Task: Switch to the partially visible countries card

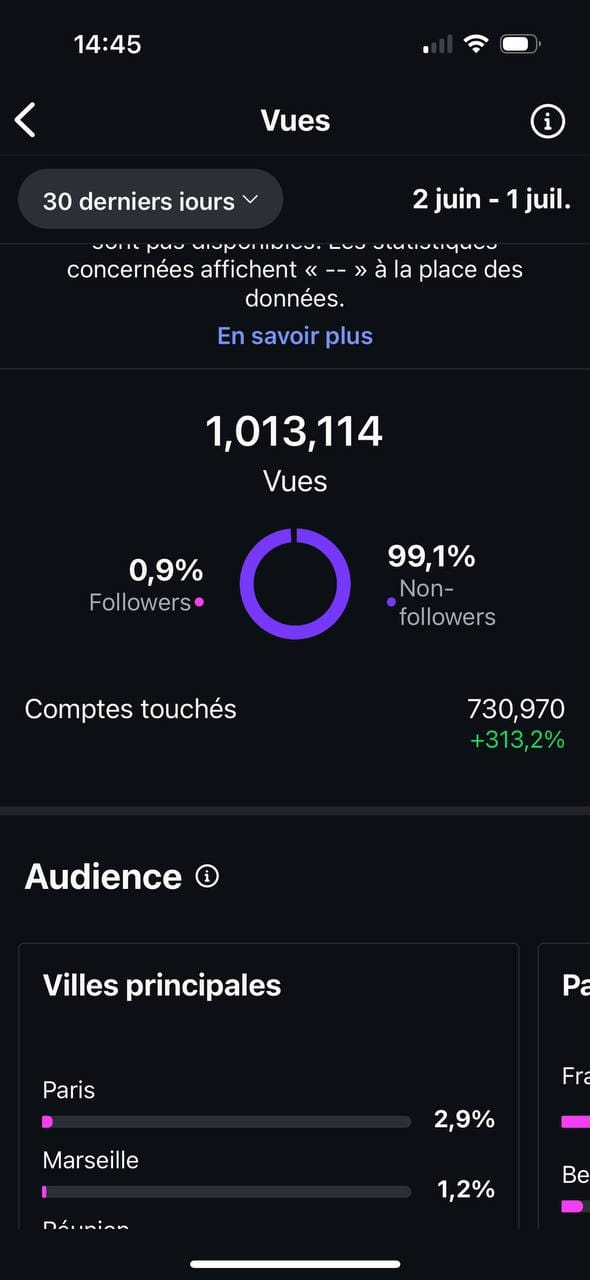Action: click(x=564, y=1086)
